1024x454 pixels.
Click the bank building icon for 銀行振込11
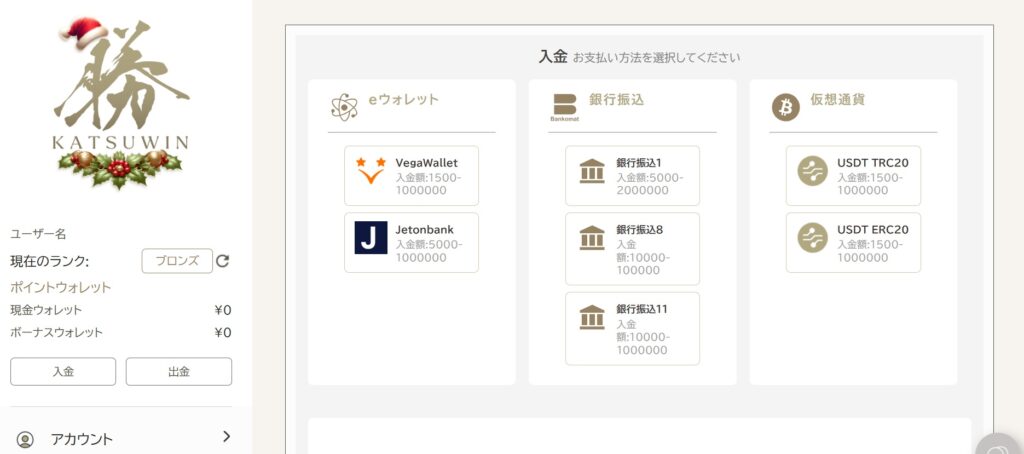(592, 317)
